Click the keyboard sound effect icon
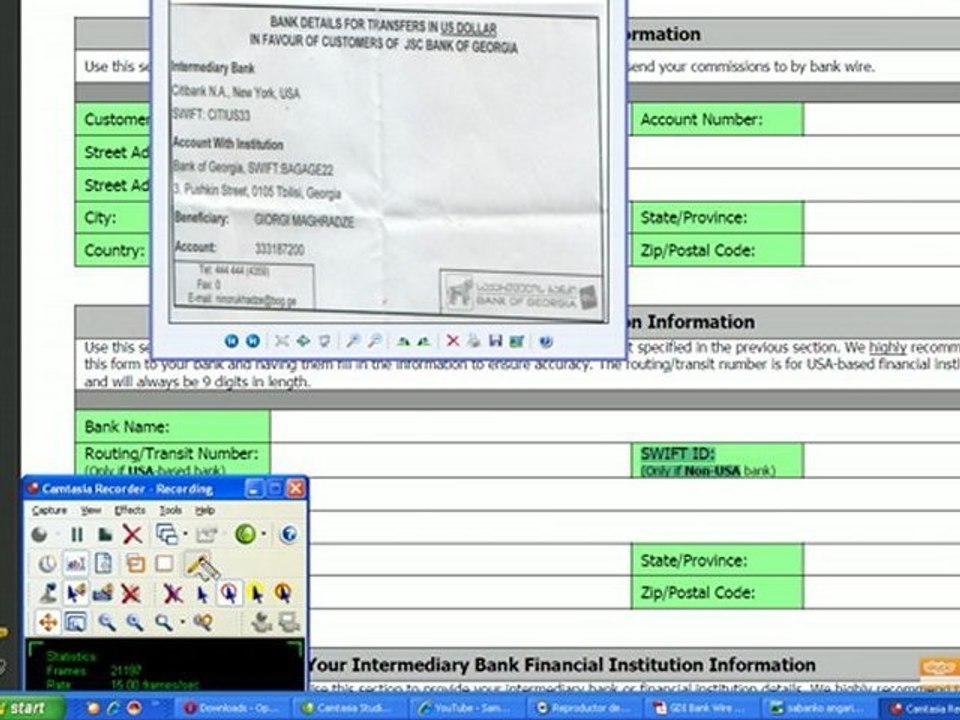 click(103, 593)
